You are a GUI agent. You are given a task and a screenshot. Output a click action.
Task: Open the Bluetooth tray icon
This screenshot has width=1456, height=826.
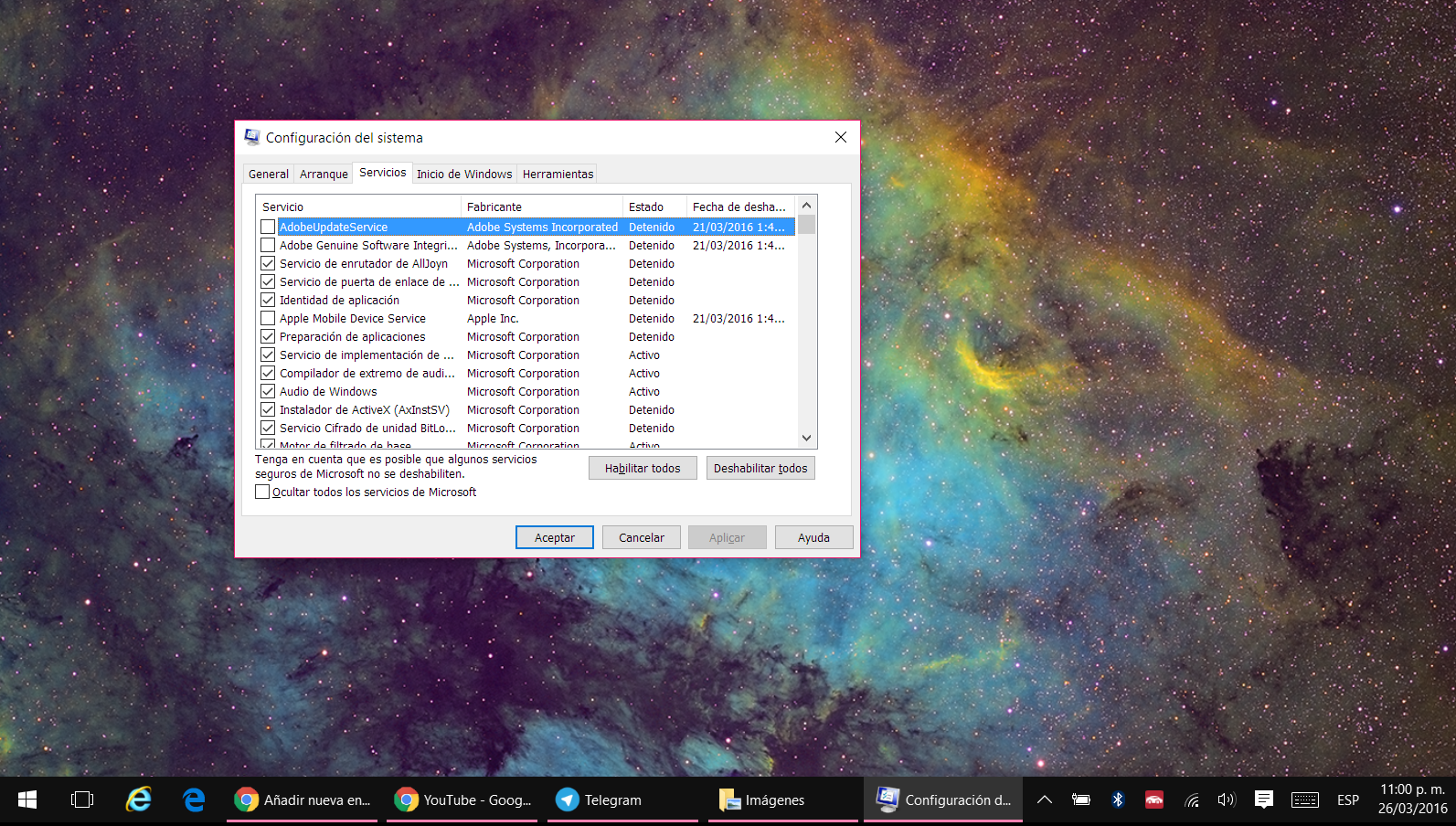pyautogui.click(x=1118, y=800)
